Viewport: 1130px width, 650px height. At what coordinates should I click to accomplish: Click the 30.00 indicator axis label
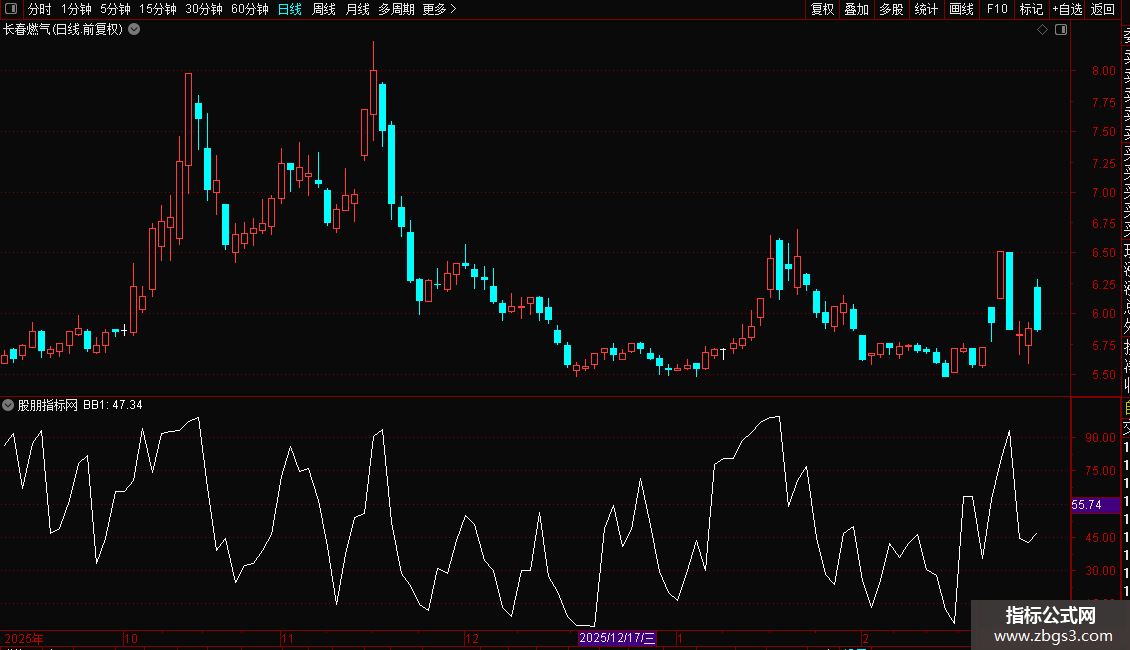[1100, 571]
